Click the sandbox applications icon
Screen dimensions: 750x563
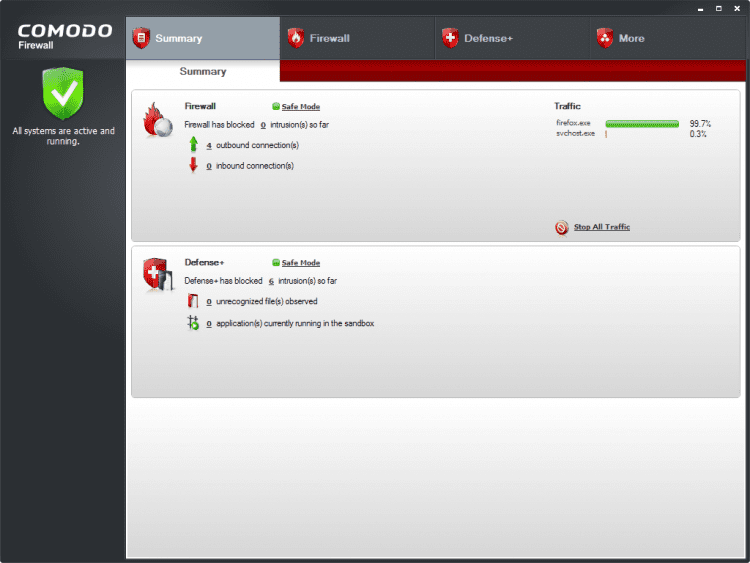(x=193, y=323)
